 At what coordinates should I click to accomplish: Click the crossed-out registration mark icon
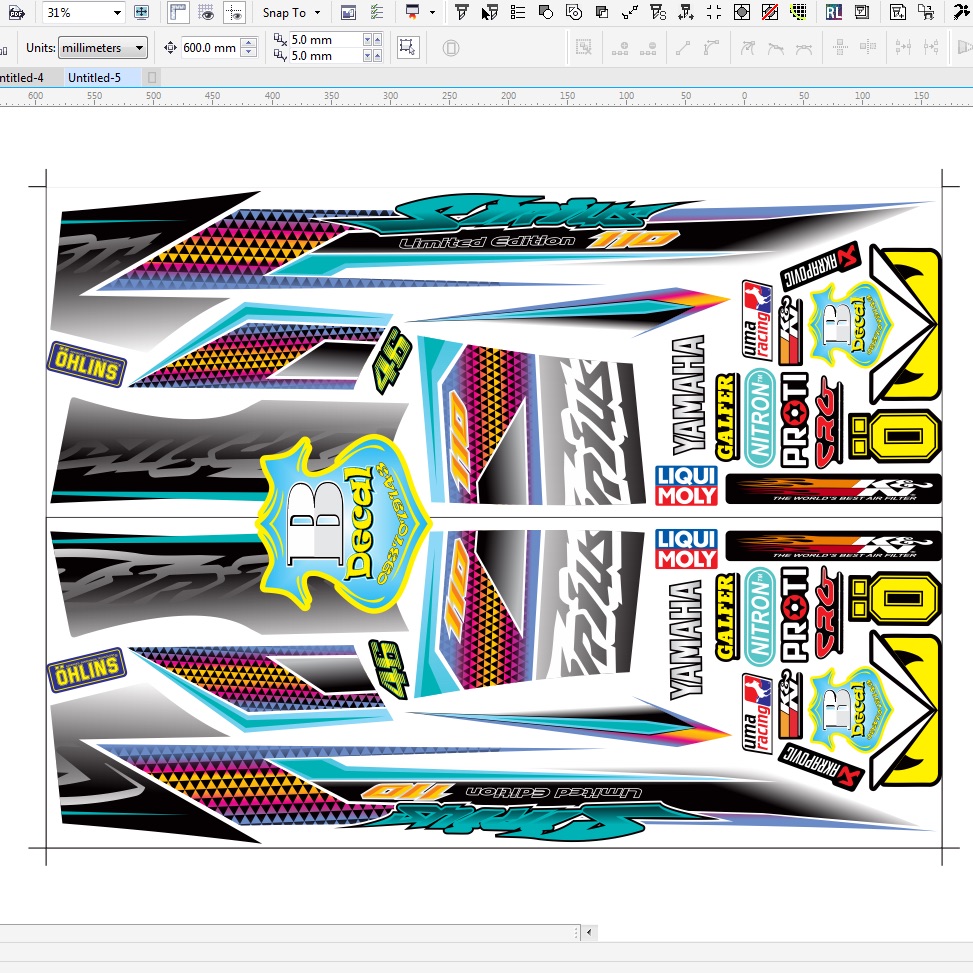pos(769,12)
